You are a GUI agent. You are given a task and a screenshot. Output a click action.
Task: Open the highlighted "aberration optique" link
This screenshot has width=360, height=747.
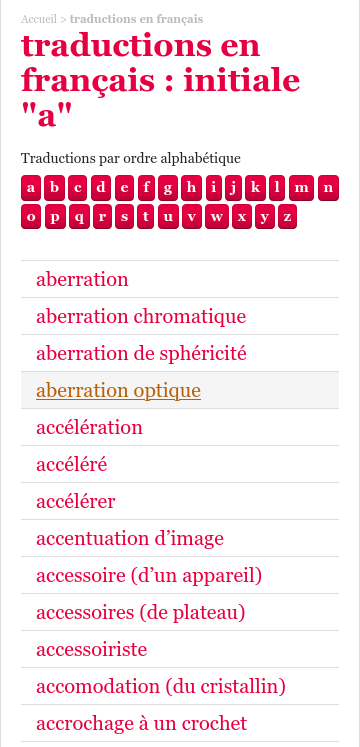[119, 391]
